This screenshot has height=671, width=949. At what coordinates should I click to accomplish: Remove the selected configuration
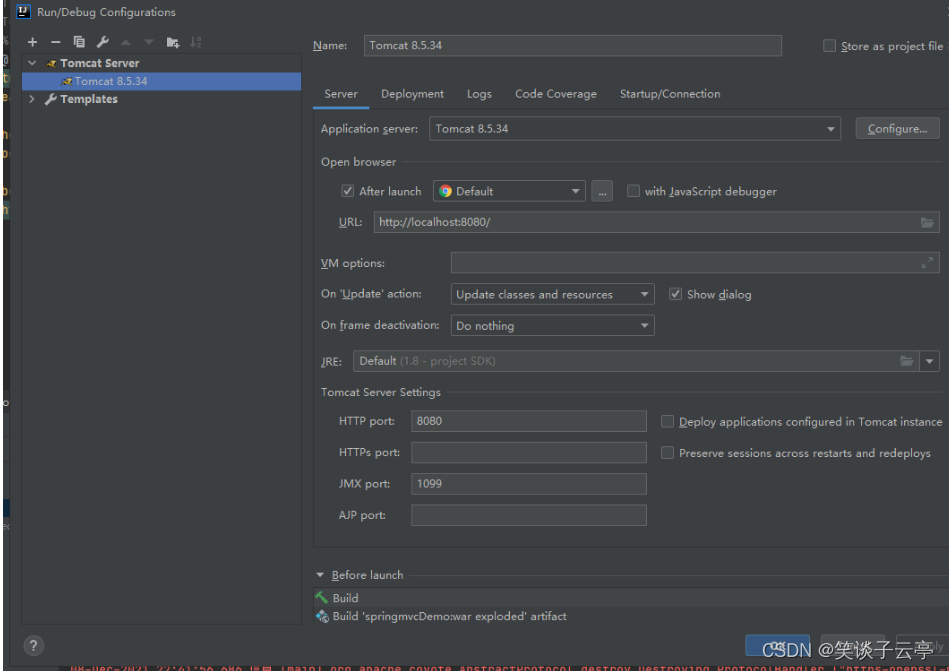tap(56, 42)
